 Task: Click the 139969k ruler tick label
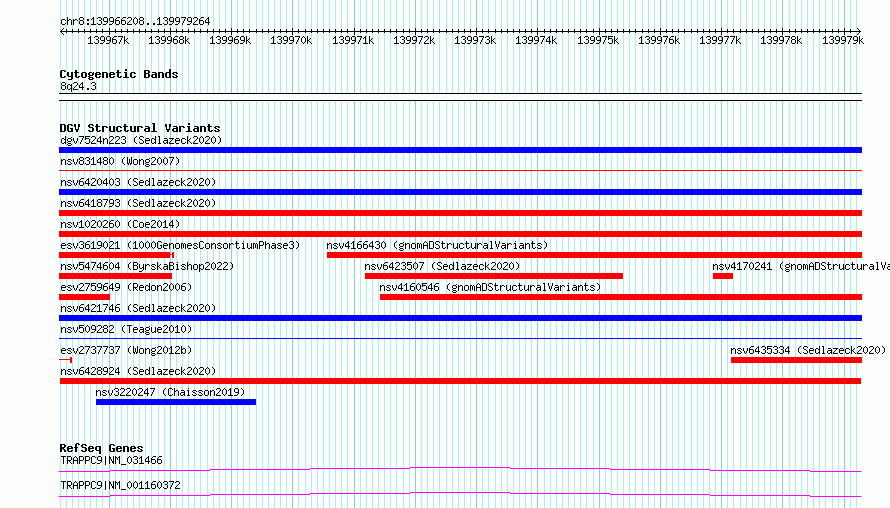[230, 41]
